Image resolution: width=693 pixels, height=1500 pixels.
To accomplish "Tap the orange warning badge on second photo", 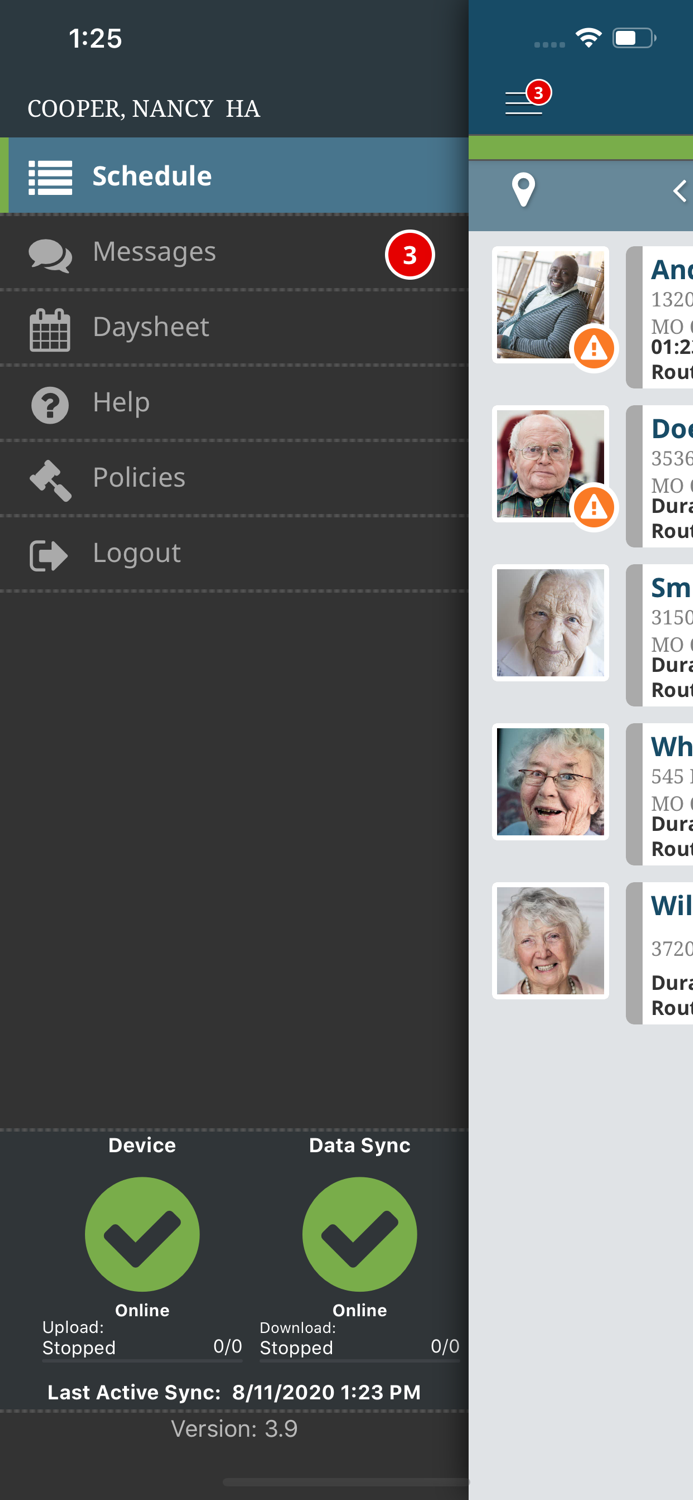I will (x=594, y=507).
